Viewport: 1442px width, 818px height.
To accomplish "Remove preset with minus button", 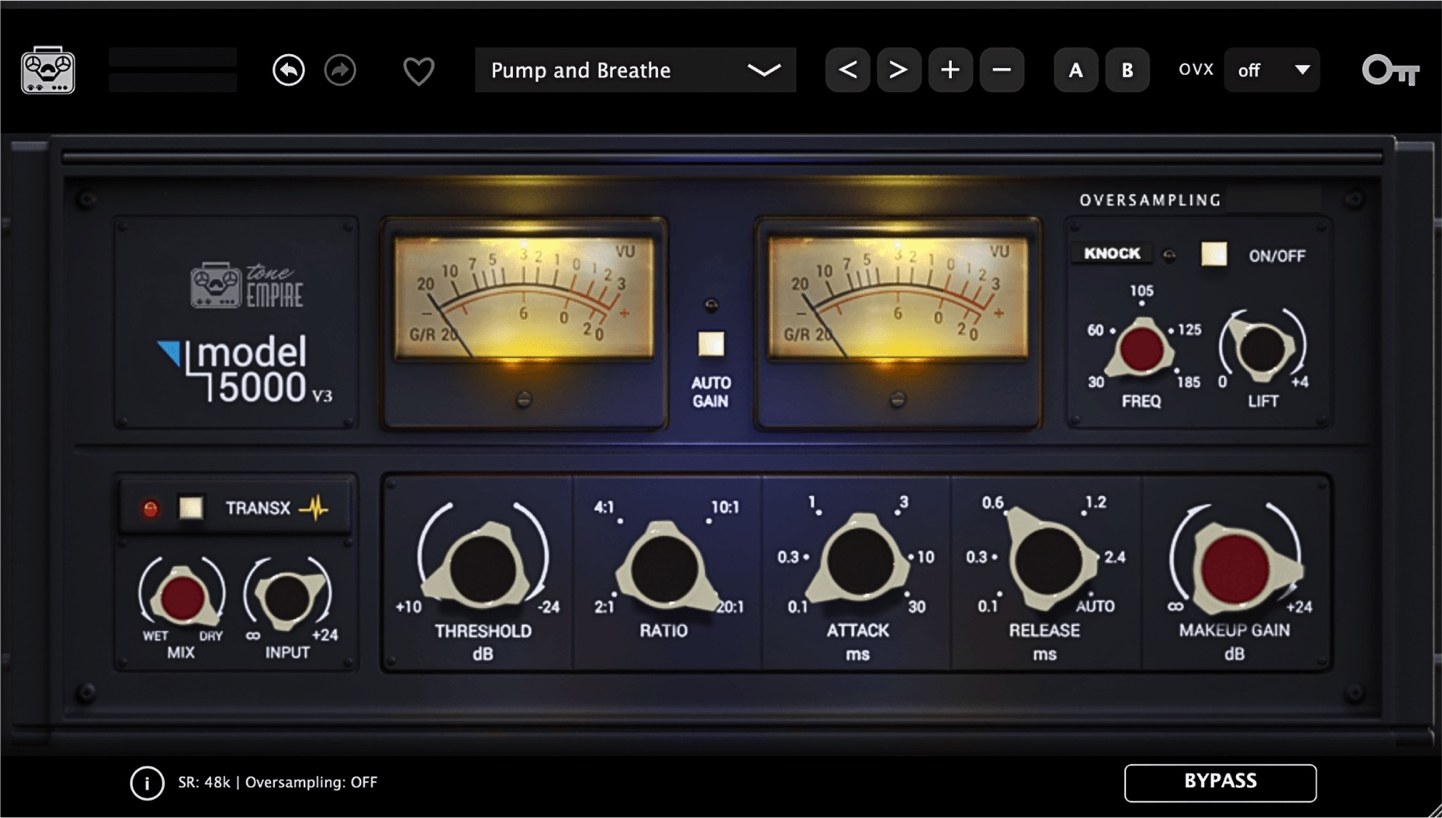I will 1002,70.
